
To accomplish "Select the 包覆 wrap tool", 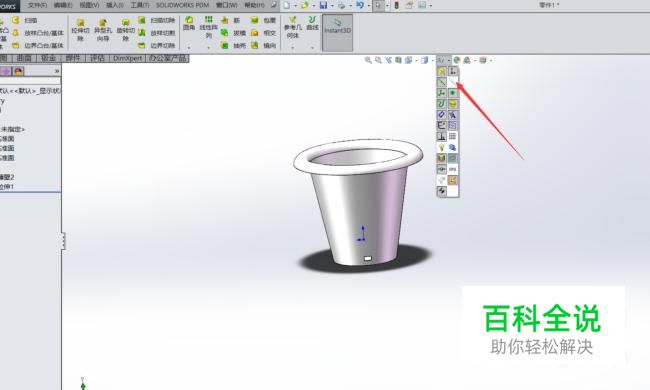I will 264,20.
